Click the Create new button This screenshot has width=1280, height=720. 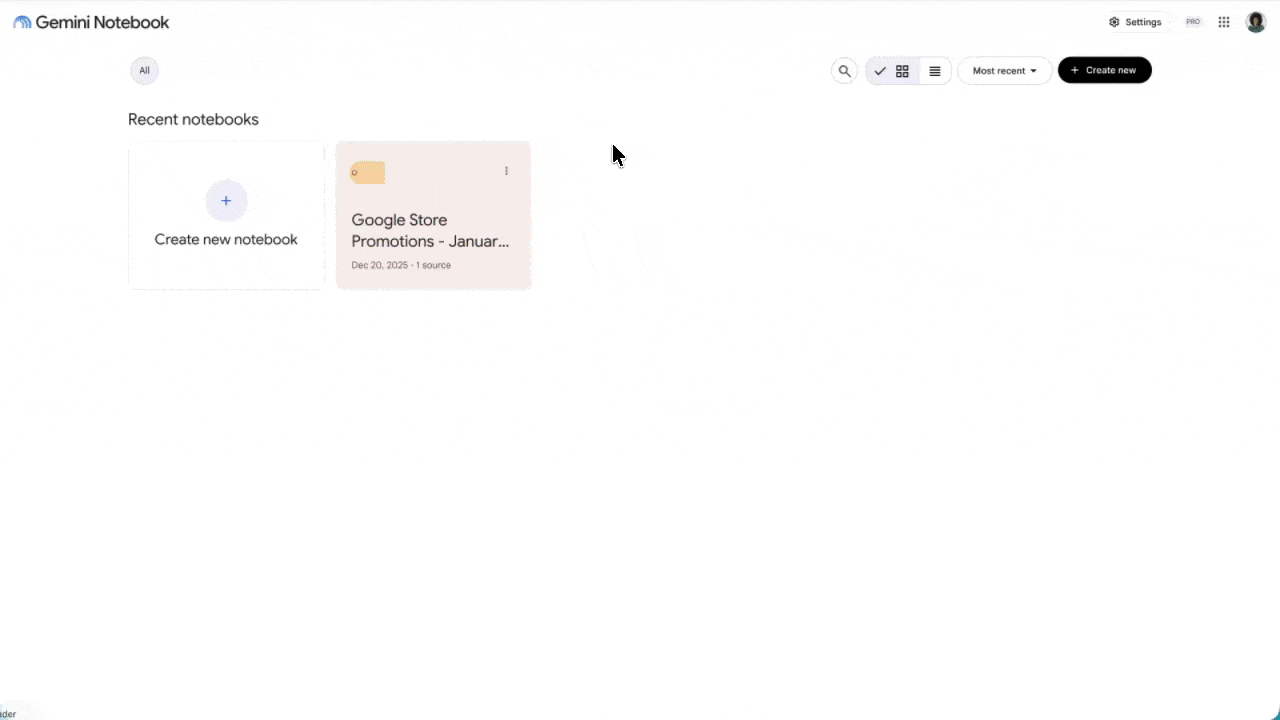1105,70
